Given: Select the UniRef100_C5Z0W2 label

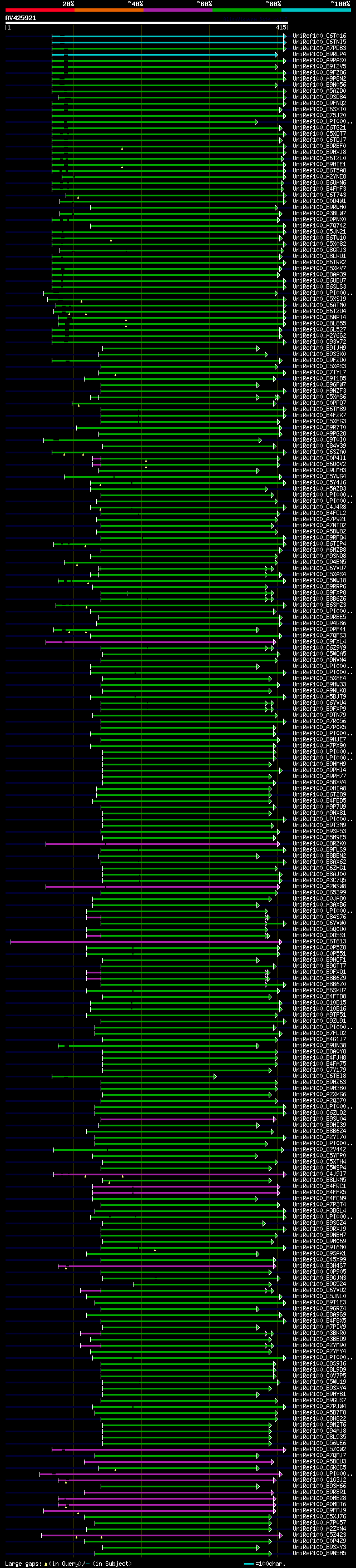Looking at the screenshot, I should [x=319, y=1450].
